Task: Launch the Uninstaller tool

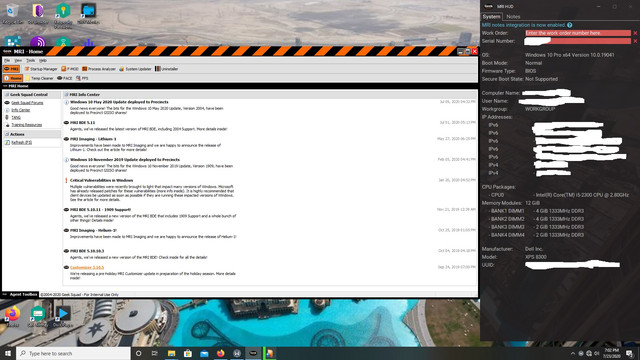Action: pos(167,69)
